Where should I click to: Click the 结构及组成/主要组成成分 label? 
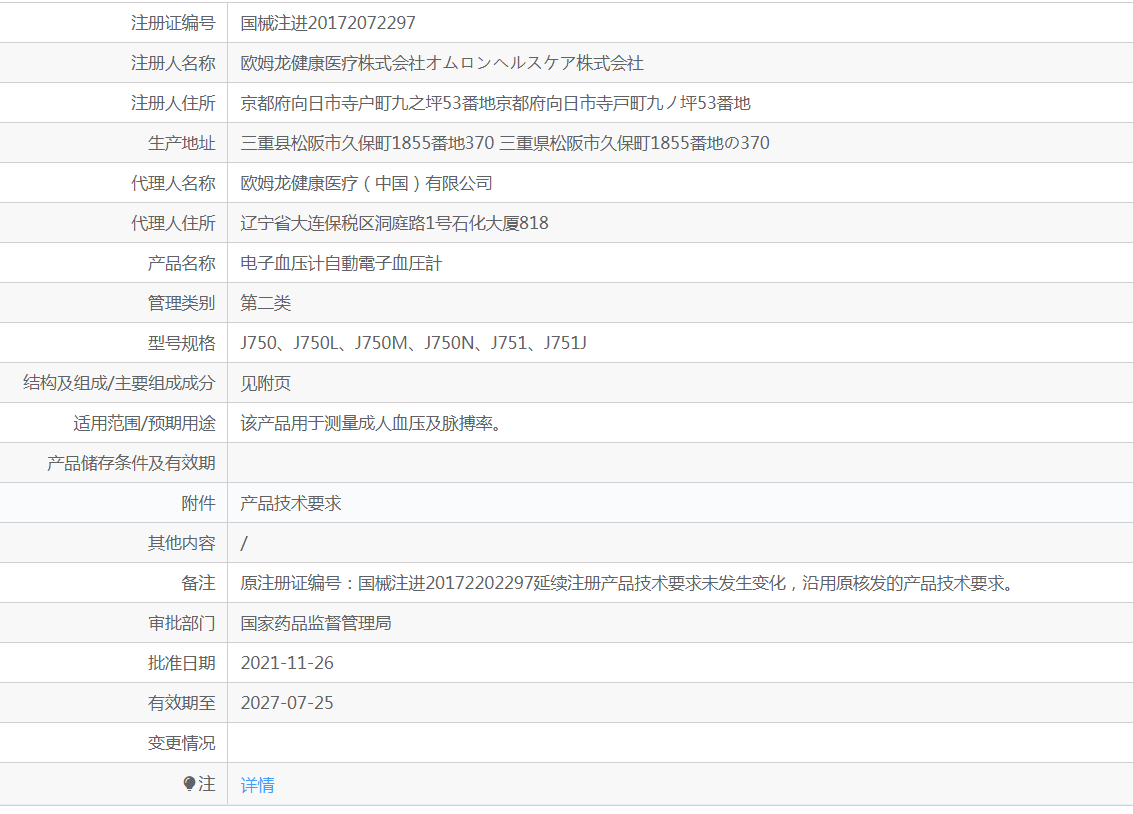(x=119, y=384)
